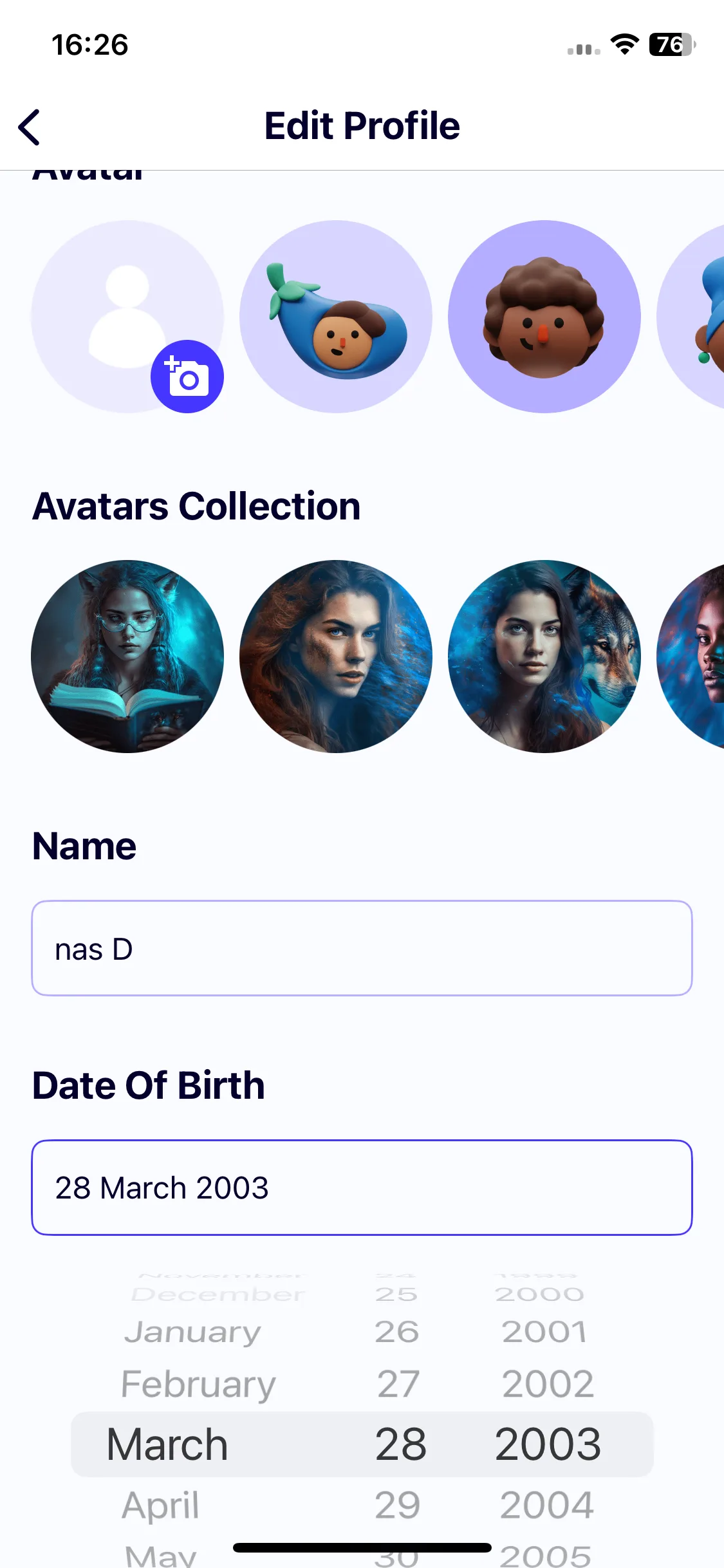Select year 2002 in the picker
724x1568 pixels.
click(x=548, y=1384)
